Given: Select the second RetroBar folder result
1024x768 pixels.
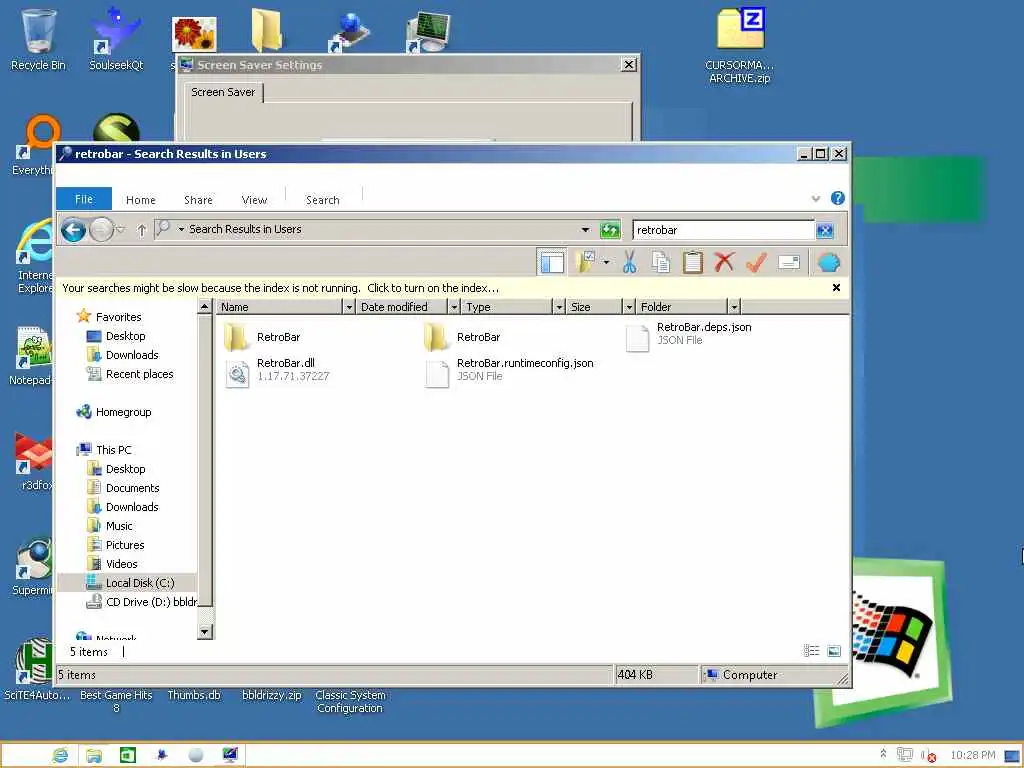Looking at the screenshot, I should (x=462, y=337).
